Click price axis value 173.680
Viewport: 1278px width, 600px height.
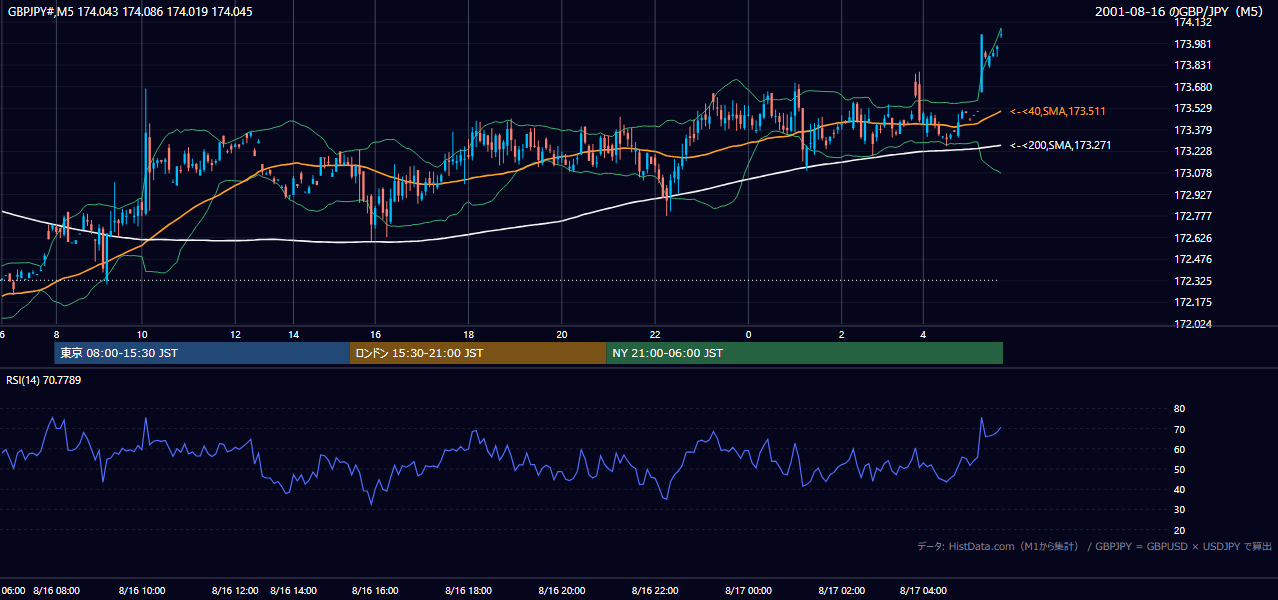coord(1193,87)
